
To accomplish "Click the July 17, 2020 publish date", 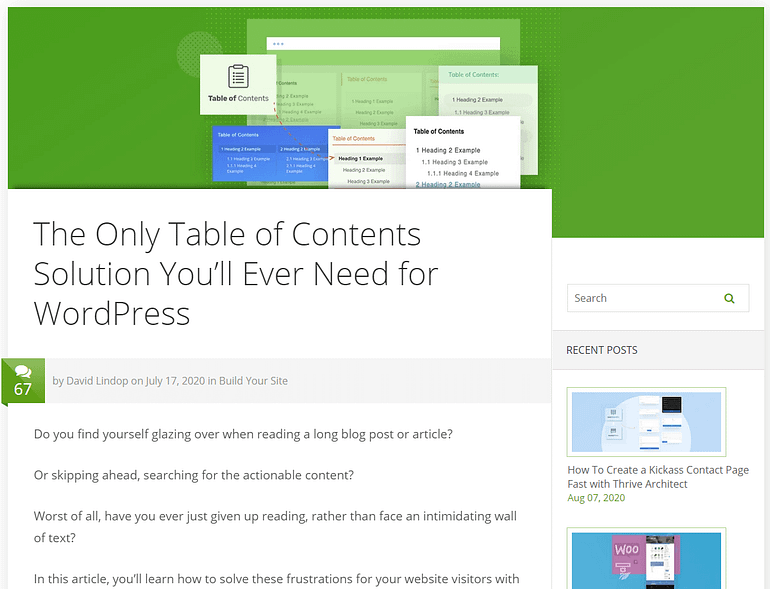I will [175, 381].
